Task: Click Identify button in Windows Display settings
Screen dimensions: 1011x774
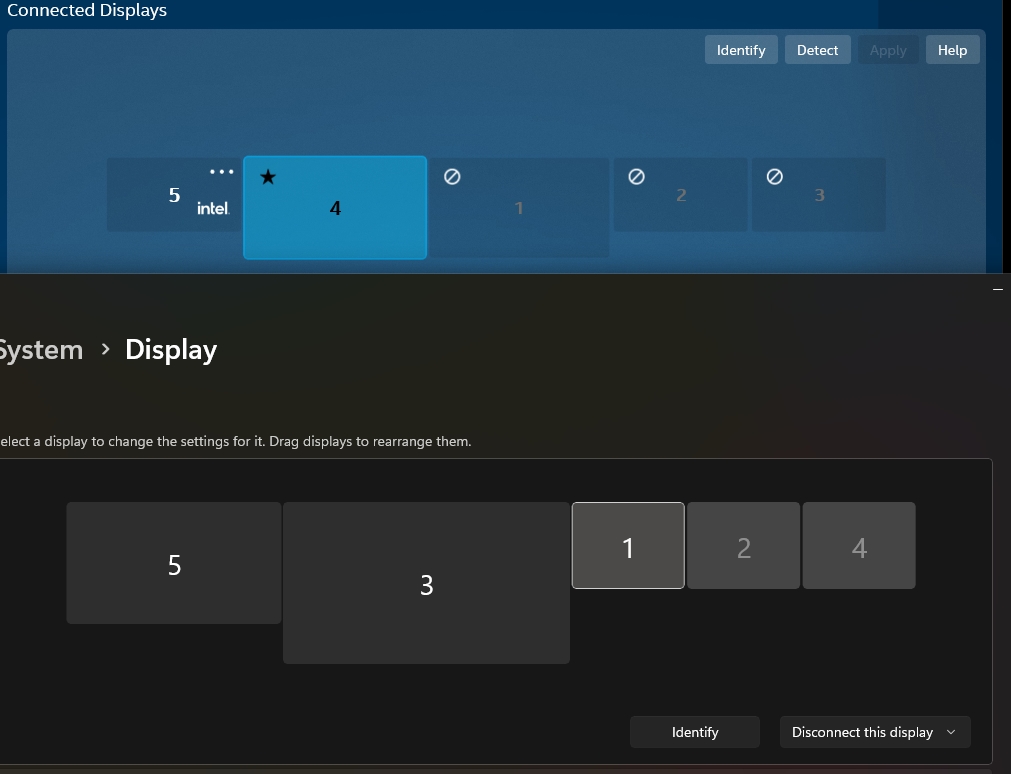Action: pos(694,732)
